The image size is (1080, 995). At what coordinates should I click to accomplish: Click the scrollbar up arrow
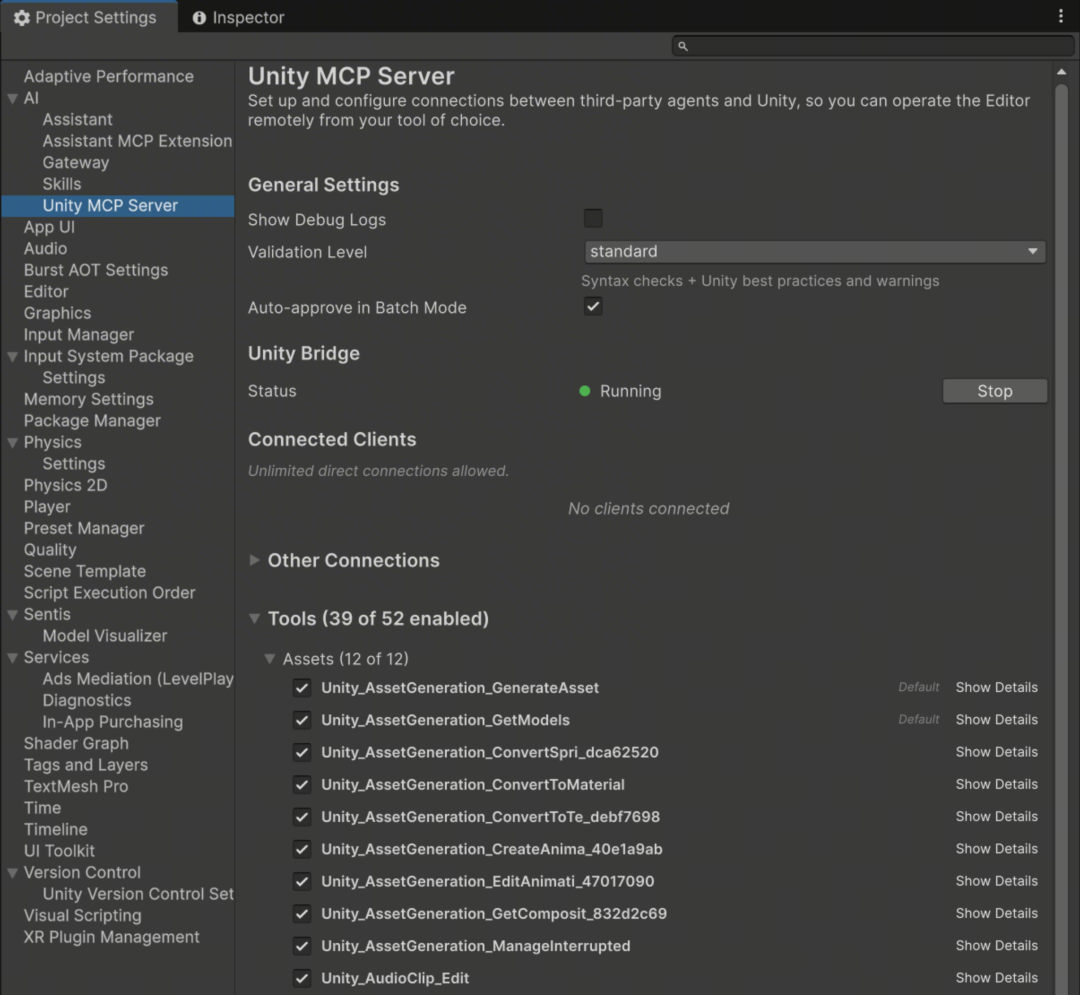1061,72
